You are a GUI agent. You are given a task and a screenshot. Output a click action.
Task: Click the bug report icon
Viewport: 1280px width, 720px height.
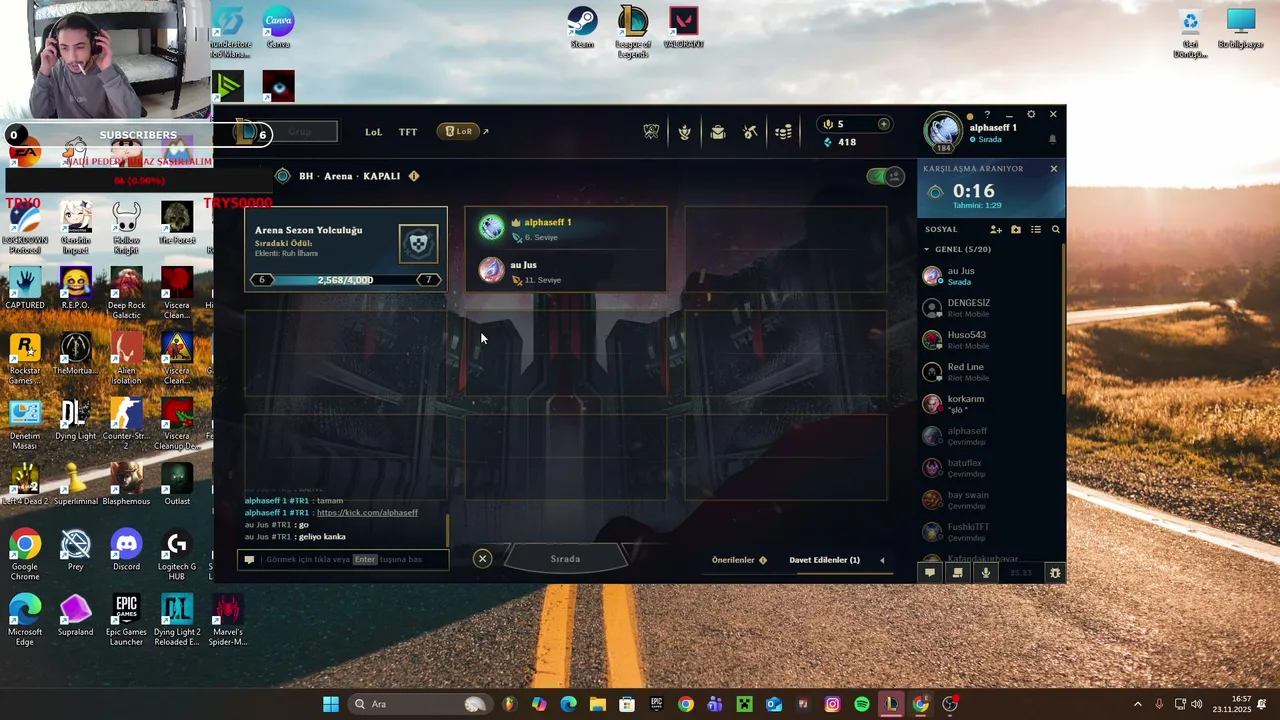(1054, 573)
